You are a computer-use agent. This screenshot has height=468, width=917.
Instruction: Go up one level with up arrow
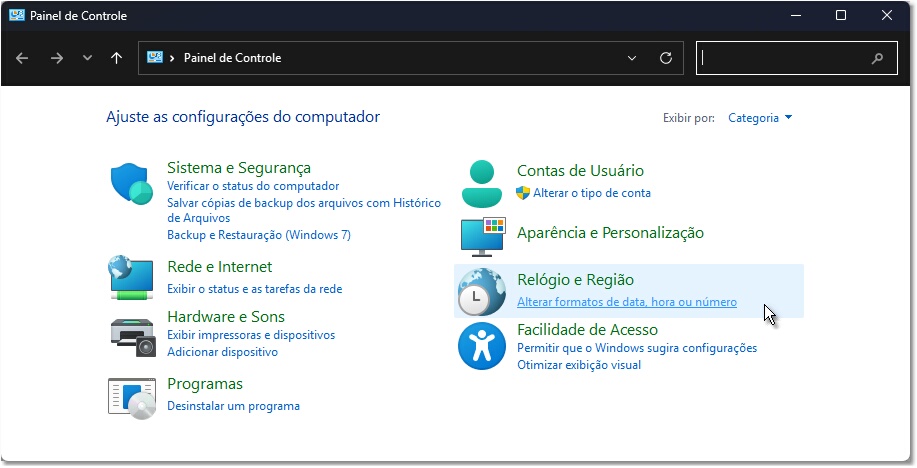point(116,58)
